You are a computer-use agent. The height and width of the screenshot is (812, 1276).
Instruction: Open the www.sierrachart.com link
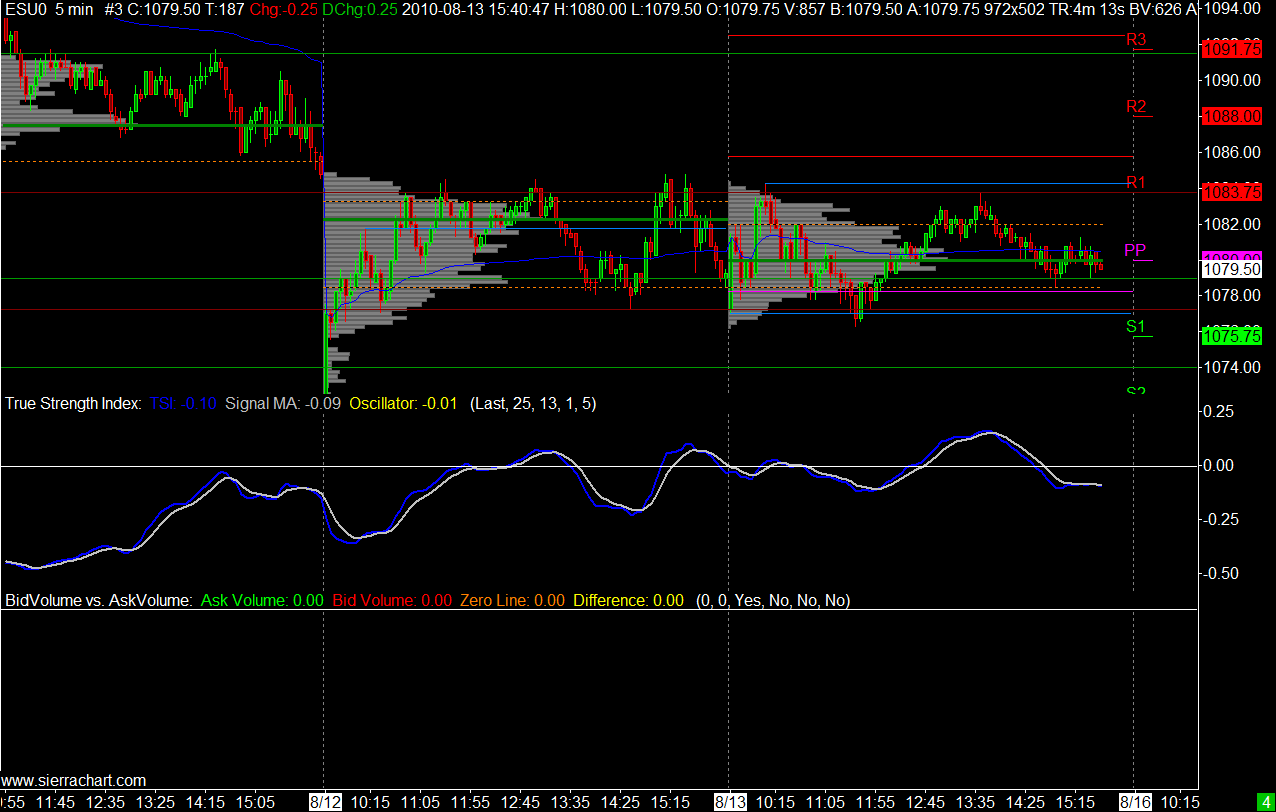coord(75,780)
